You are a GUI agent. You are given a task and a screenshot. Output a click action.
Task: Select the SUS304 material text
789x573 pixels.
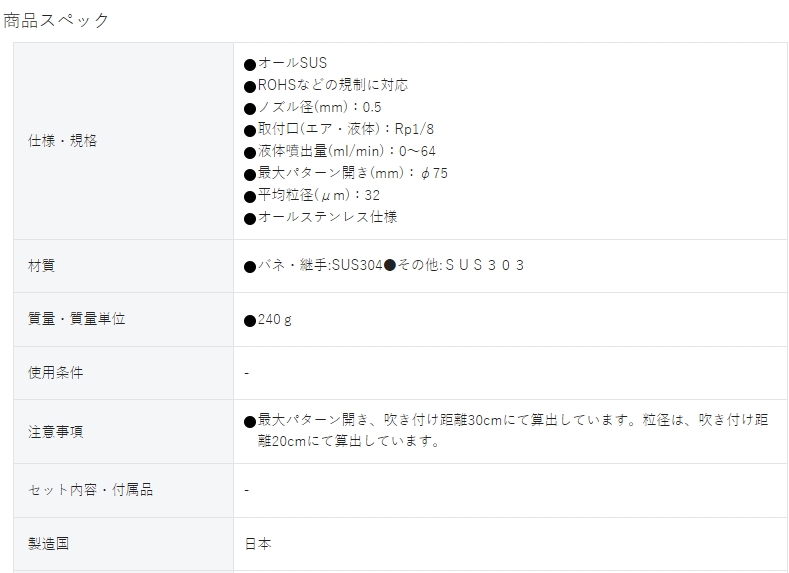click(x=357, y=265)
